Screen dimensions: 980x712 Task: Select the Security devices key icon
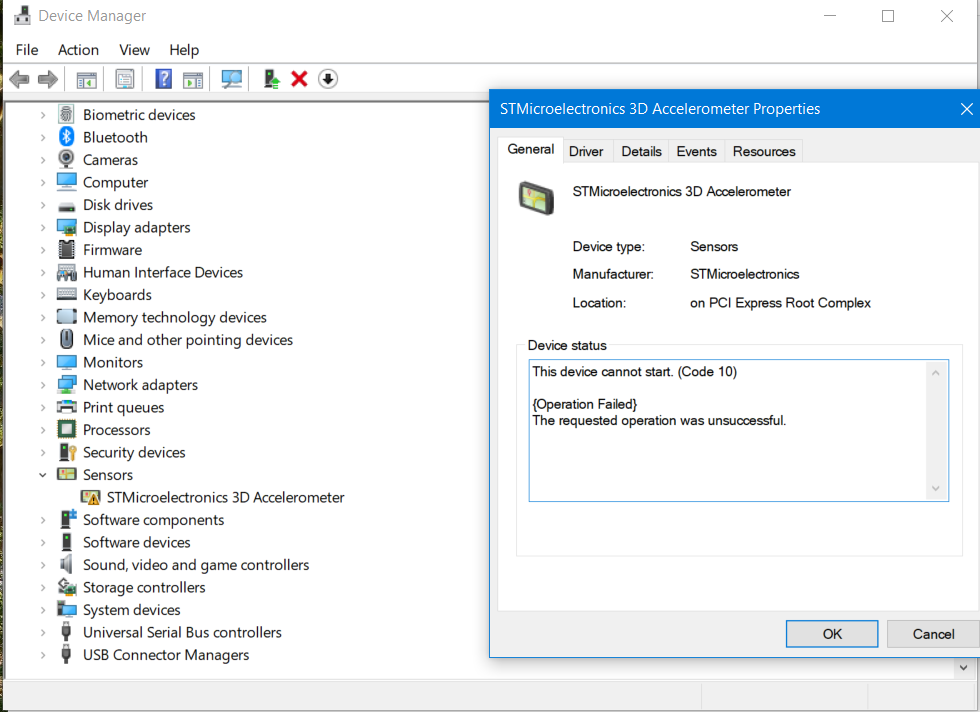(x=67, y=452)
